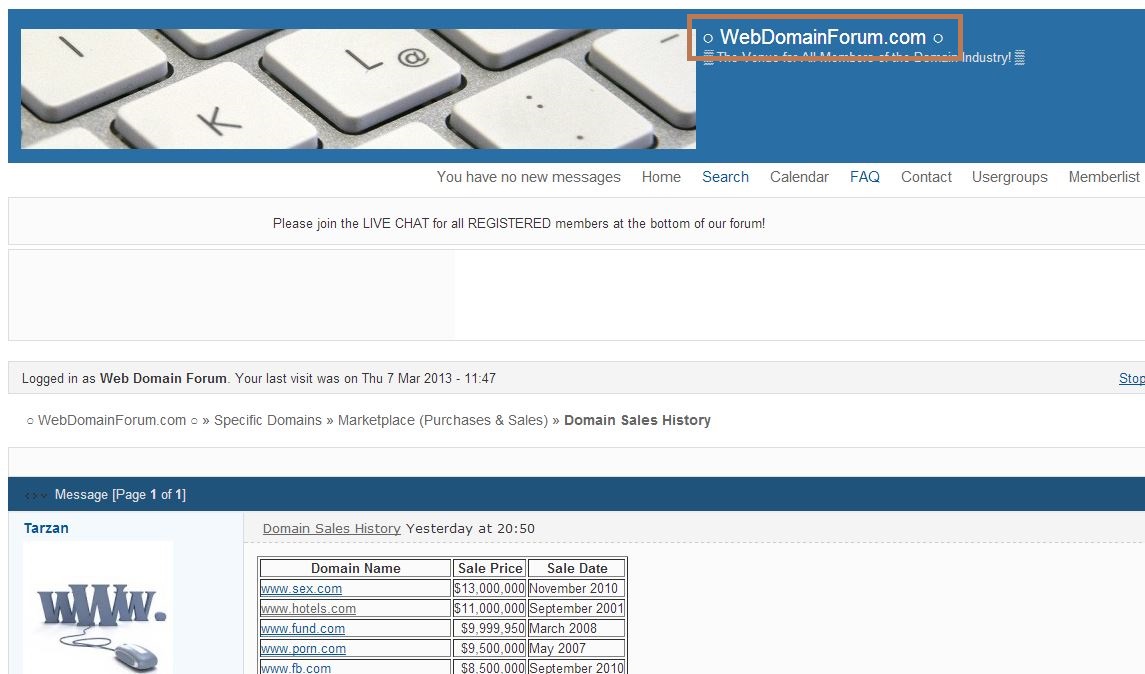This screenshot has height=674, width=1145.
Task: Open the Specific Domains breadcrumb
Action: pyautogui.click(x=267, y=420)
